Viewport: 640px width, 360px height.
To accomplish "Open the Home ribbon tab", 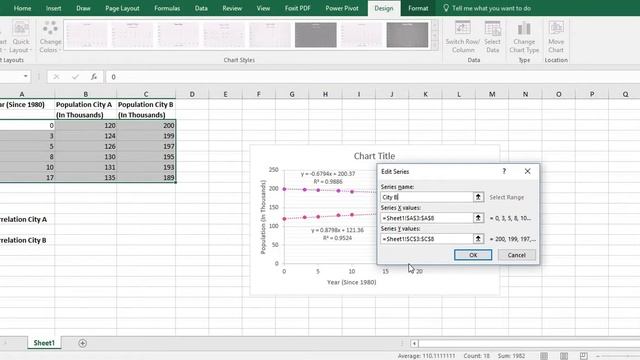I will [x=22, y=8].
